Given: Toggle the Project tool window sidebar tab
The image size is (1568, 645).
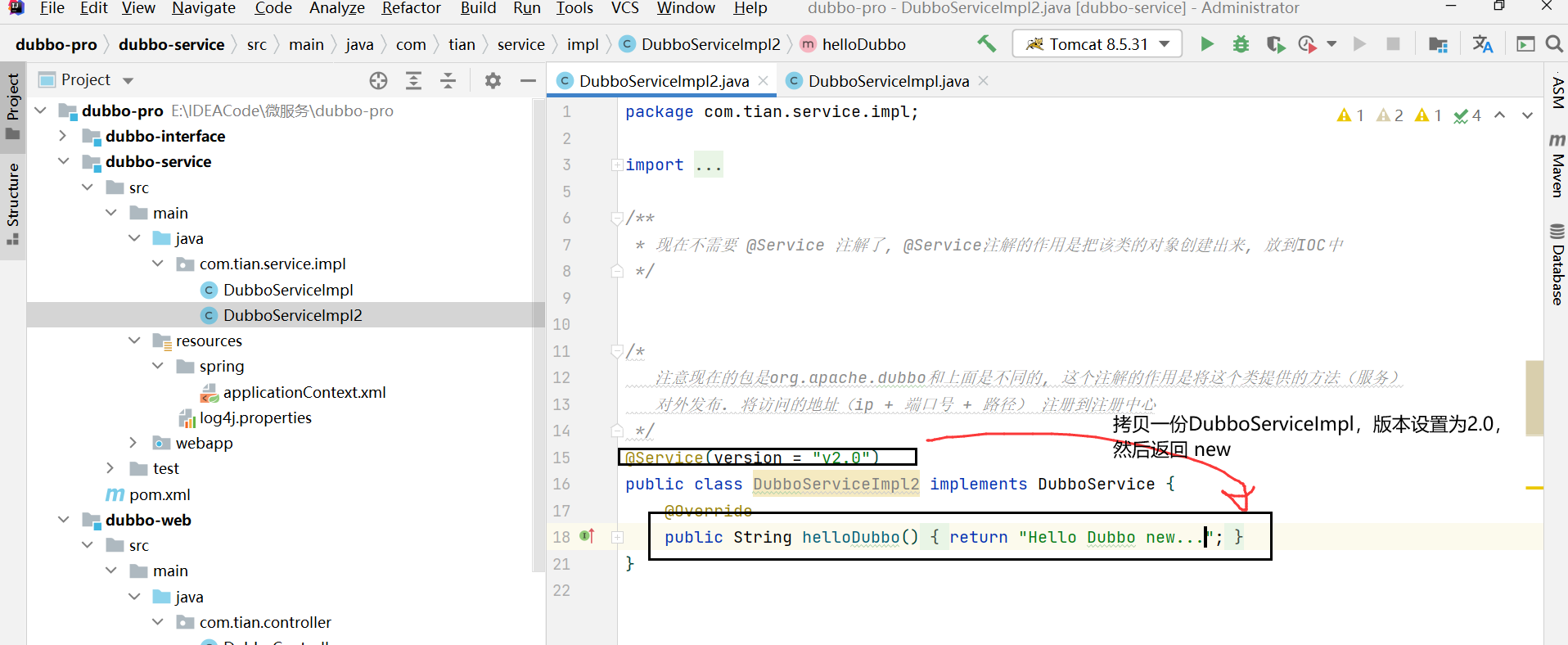Looking at the screenshot, I should pyautogui.click(x=12, y=106).
